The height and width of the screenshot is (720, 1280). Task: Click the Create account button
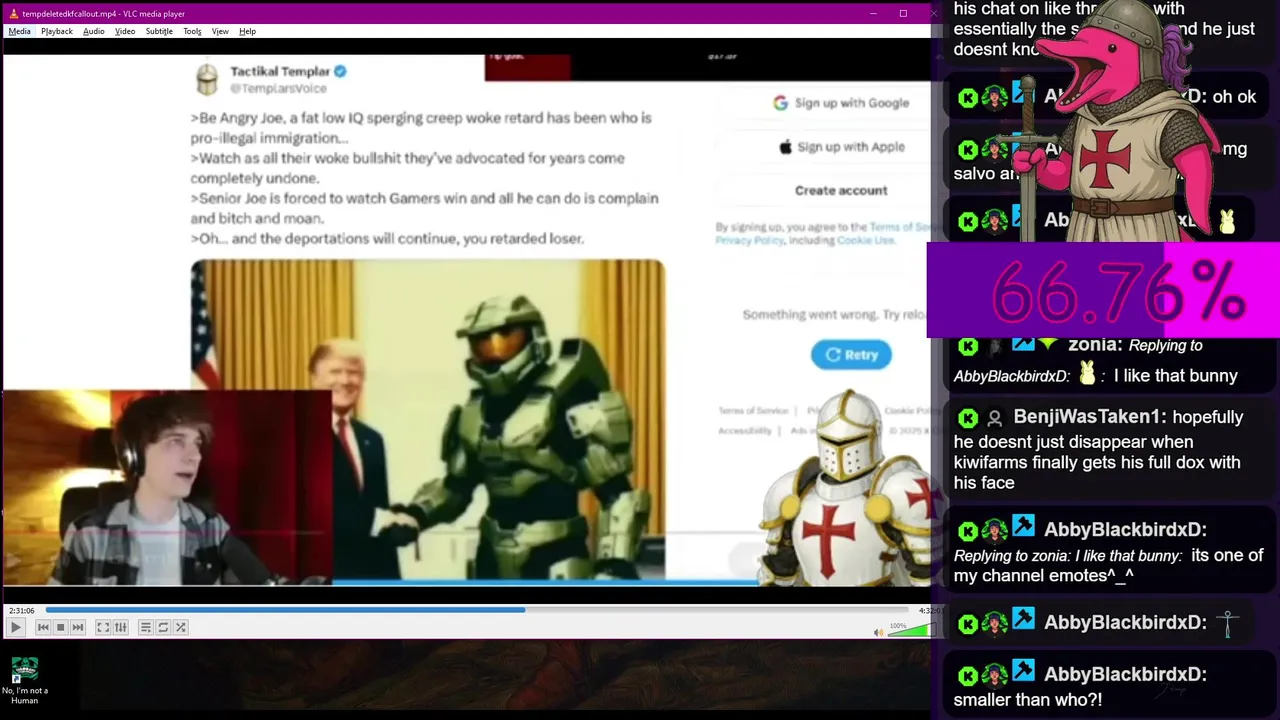pos(841,190)
